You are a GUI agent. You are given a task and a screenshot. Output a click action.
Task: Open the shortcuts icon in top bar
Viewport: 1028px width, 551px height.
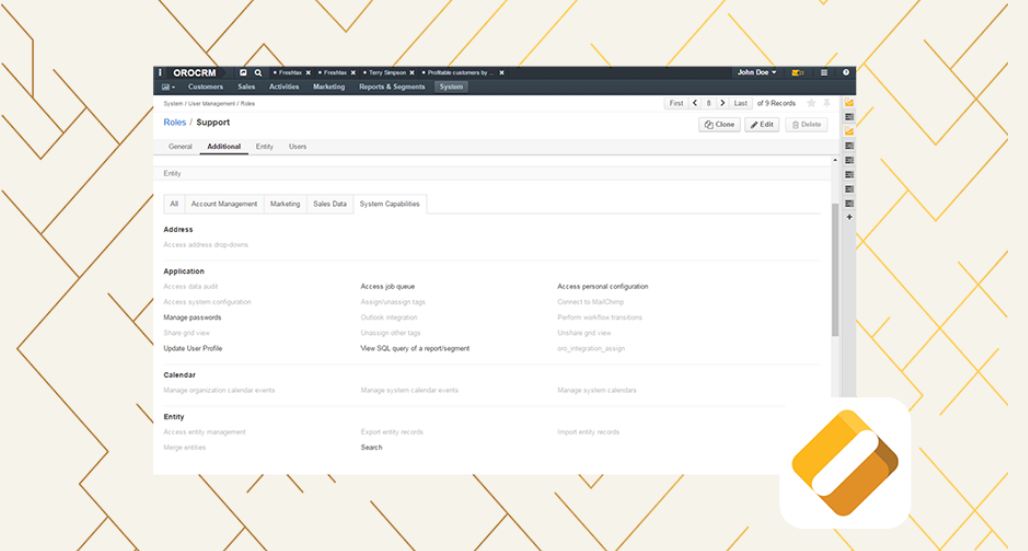243,73
